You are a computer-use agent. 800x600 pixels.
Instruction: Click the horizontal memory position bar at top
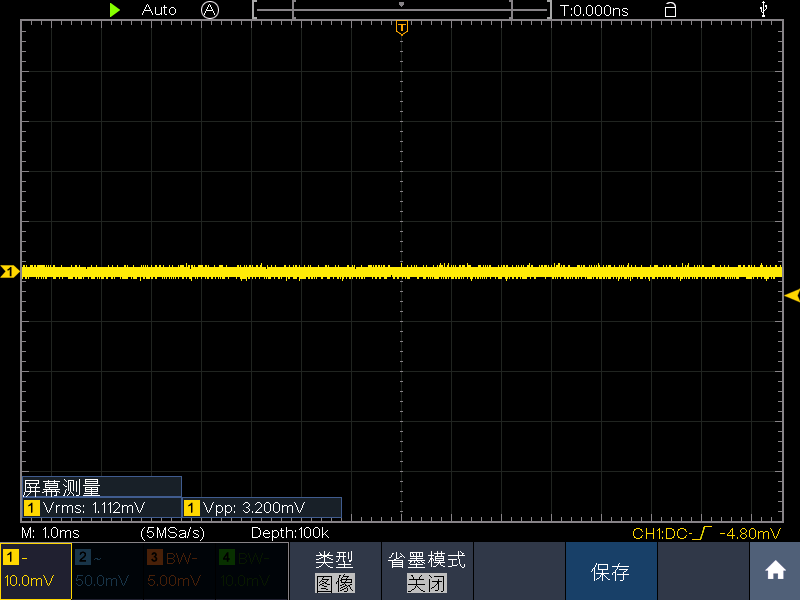[x=402, y=10]
